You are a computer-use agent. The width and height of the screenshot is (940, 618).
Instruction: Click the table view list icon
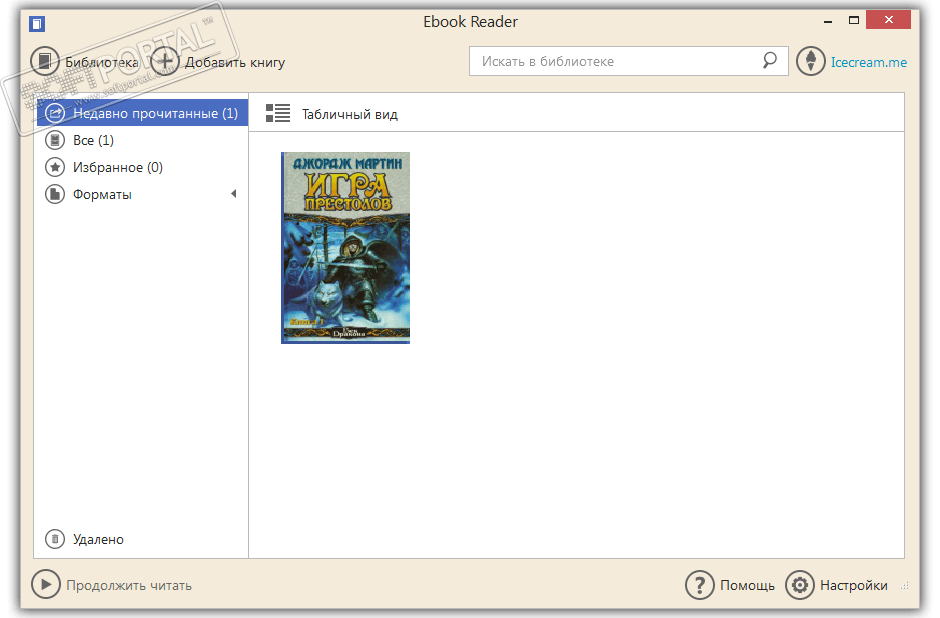tap(278, 113)
